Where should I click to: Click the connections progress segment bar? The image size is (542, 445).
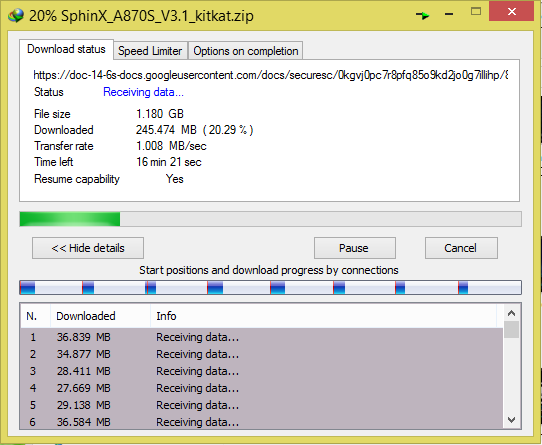tap(270, 288)
